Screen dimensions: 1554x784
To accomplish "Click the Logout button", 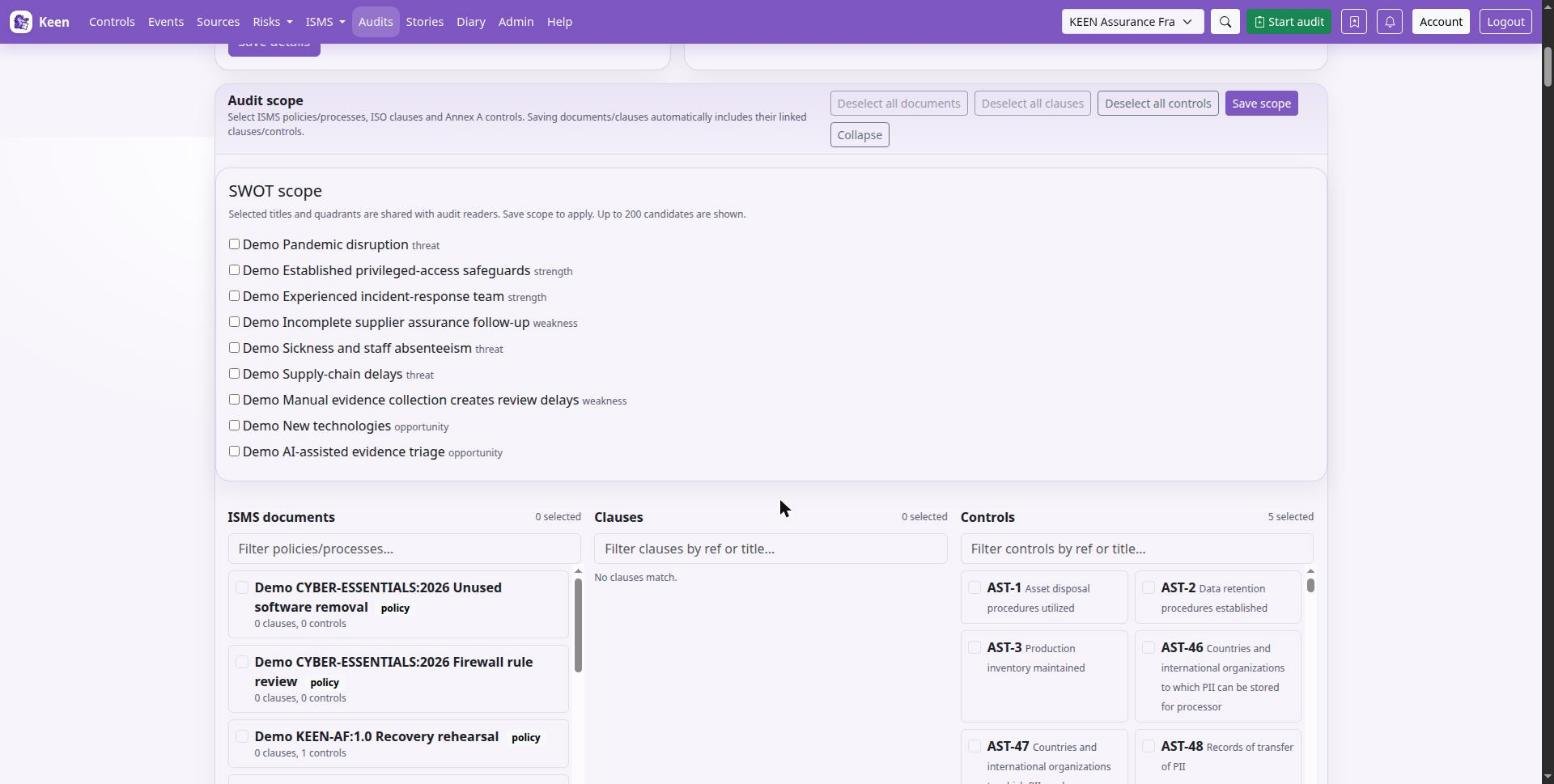I will pos(1505,22).
